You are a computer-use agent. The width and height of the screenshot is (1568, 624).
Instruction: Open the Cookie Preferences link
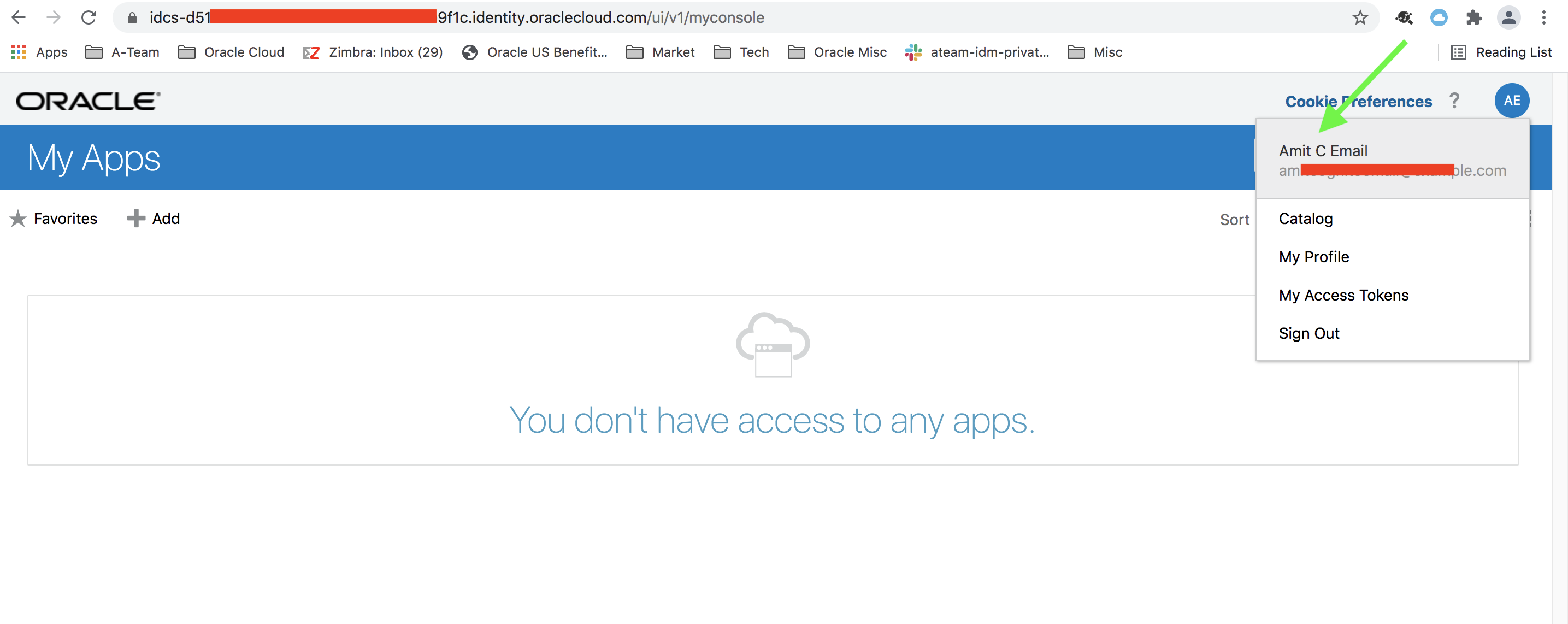click(1358, 102)
